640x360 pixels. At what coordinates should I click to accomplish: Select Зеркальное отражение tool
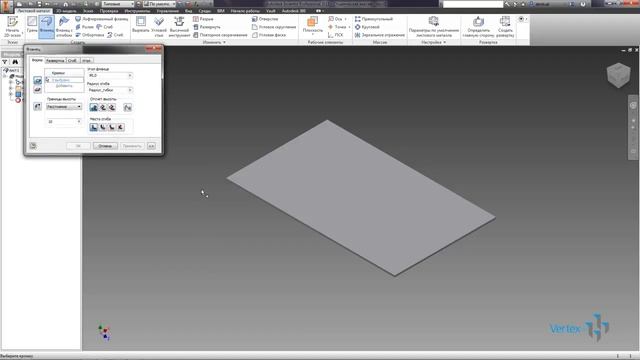click(380, 35)
